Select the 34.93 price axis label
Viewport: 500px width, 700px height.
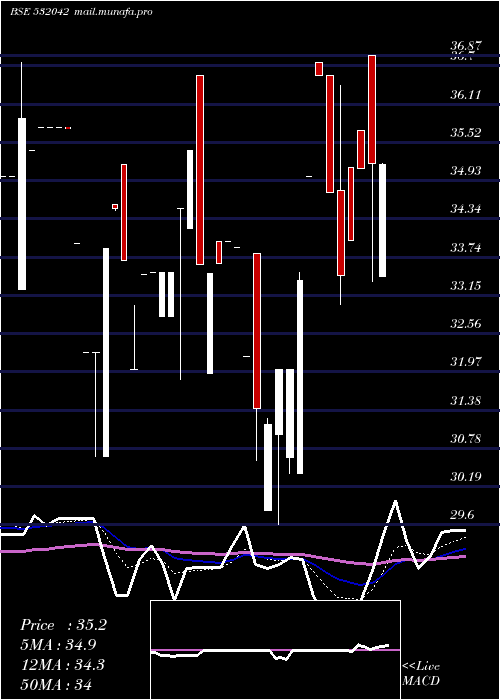466,171
